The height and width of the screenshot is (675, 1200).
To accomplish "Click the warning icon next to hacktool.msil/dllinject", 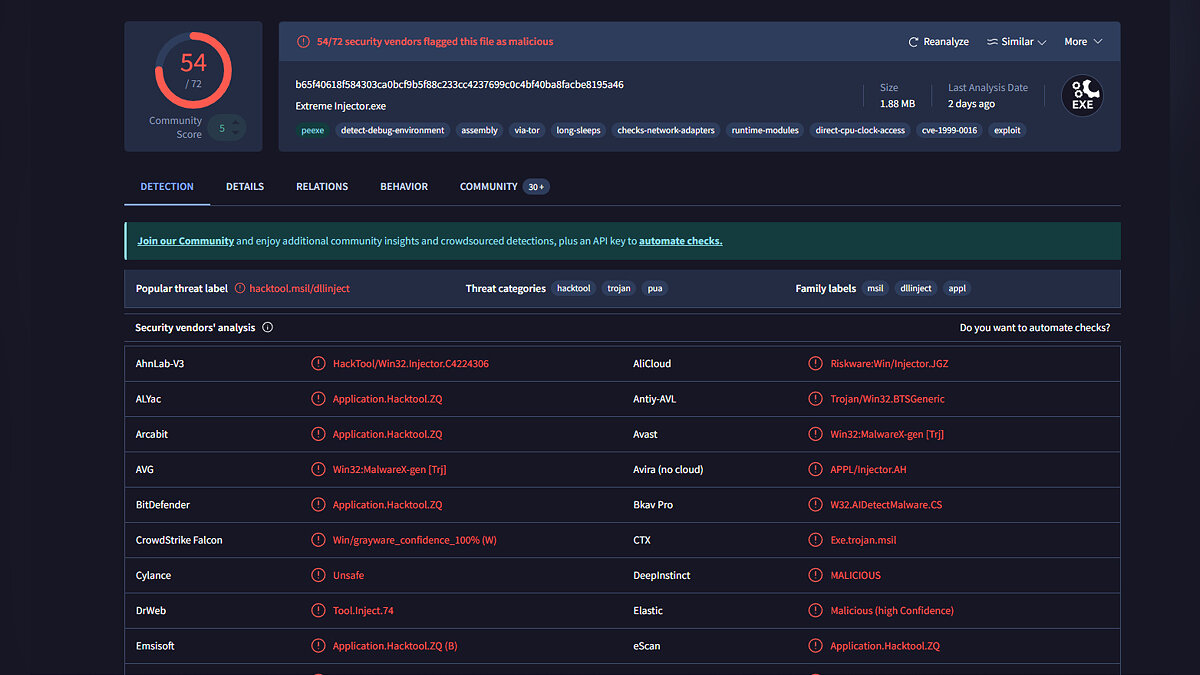I will (240, 288).
